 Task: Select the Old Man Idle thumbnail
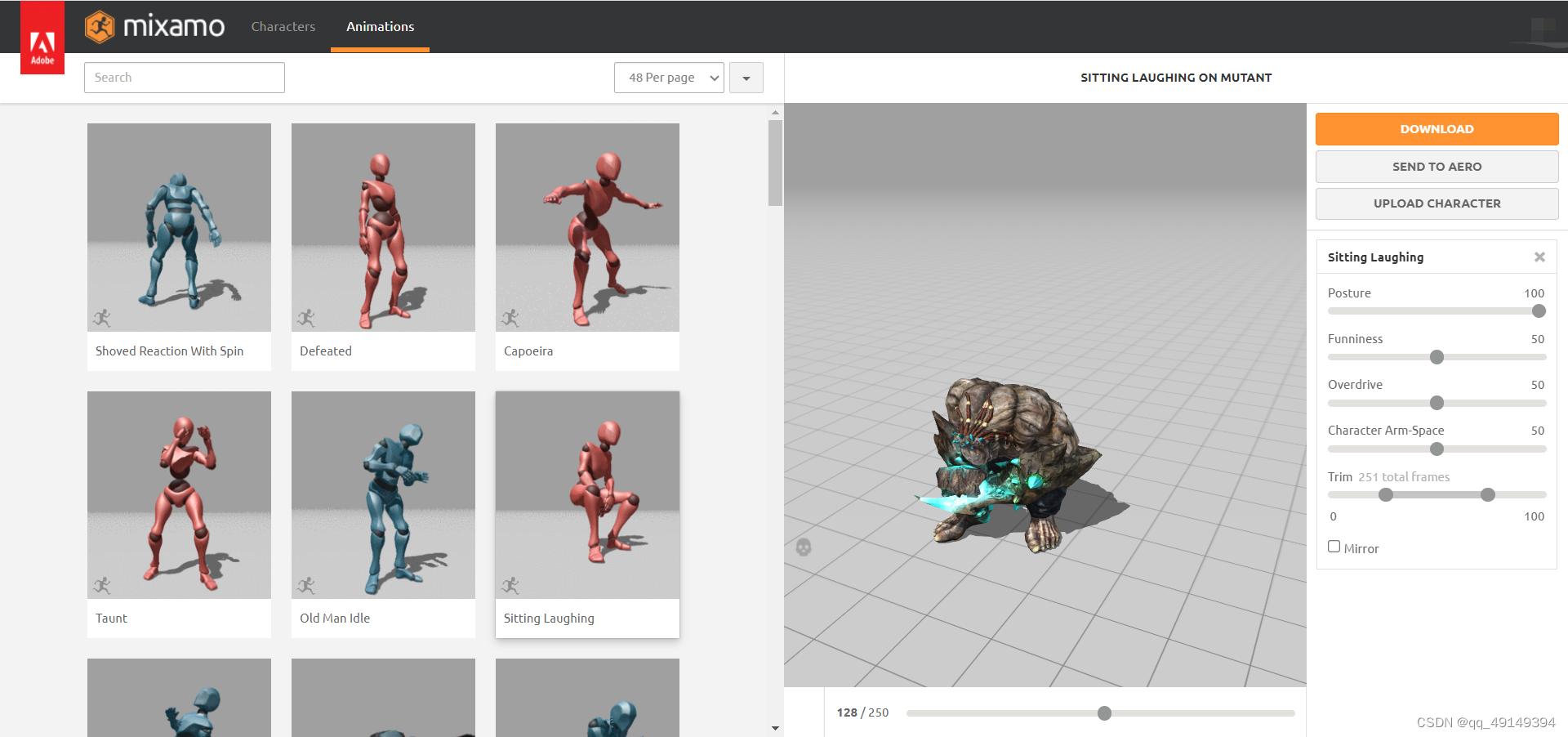tap(383, 495)
